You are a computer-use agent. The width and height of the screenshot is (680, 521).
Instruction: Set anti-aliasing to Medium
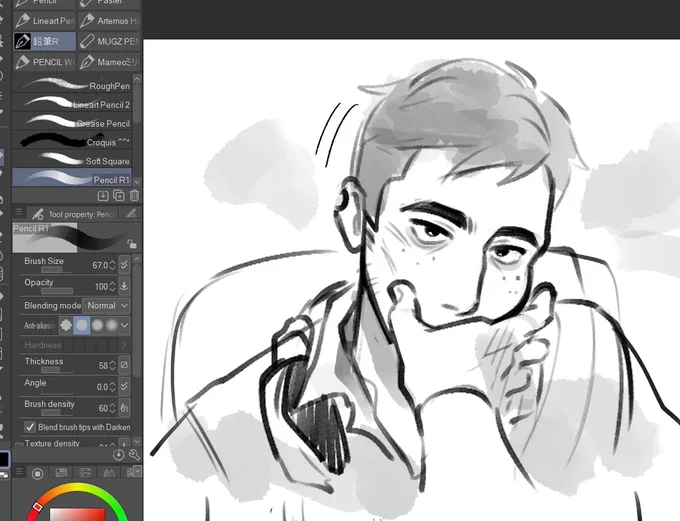97,325
